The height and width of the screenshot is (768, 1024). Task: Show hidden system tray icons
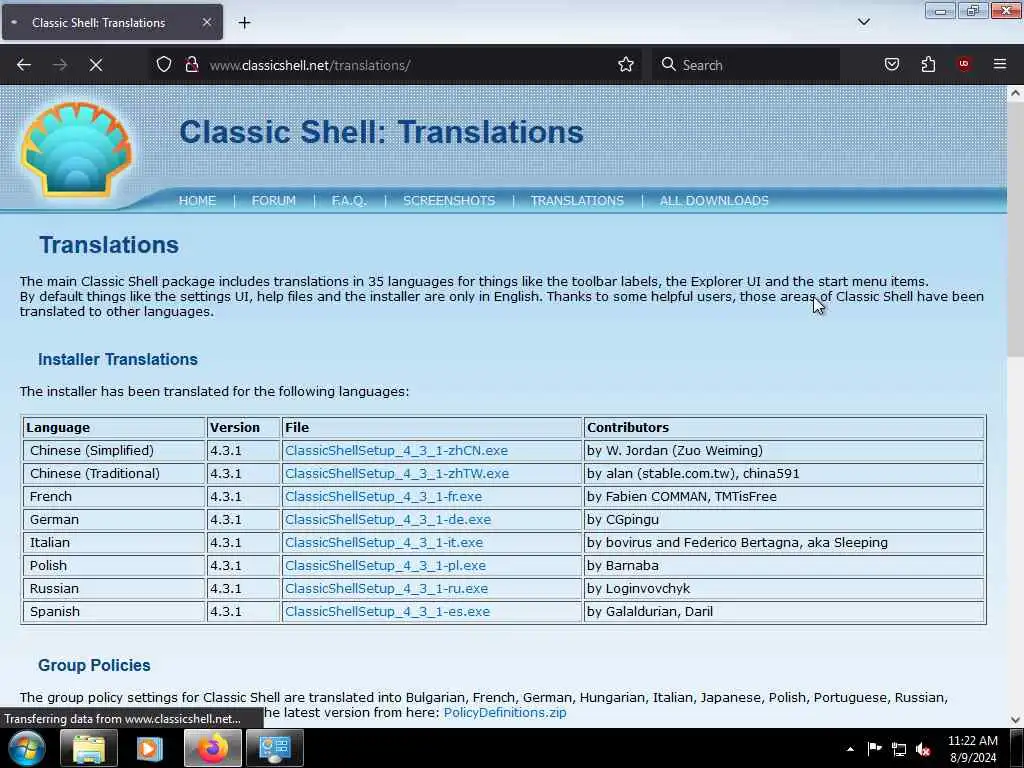click(850, 749)
